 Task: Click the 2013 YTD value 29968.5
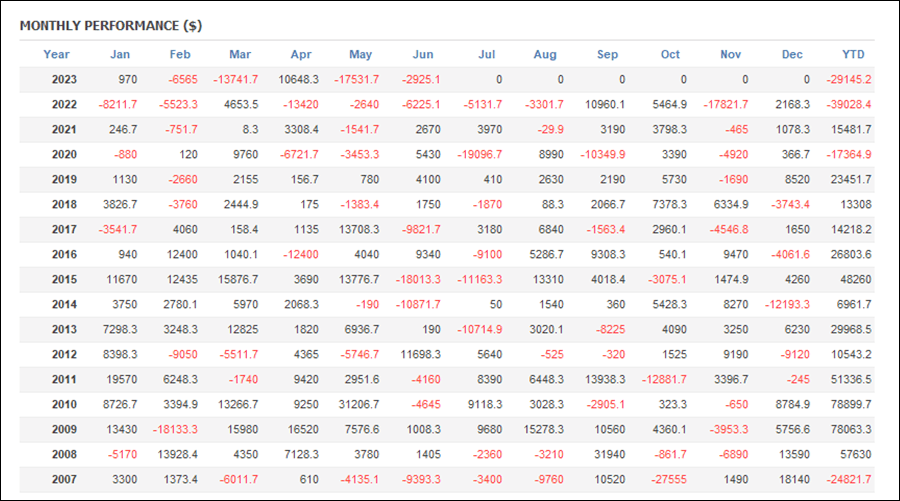pos(851,329)
